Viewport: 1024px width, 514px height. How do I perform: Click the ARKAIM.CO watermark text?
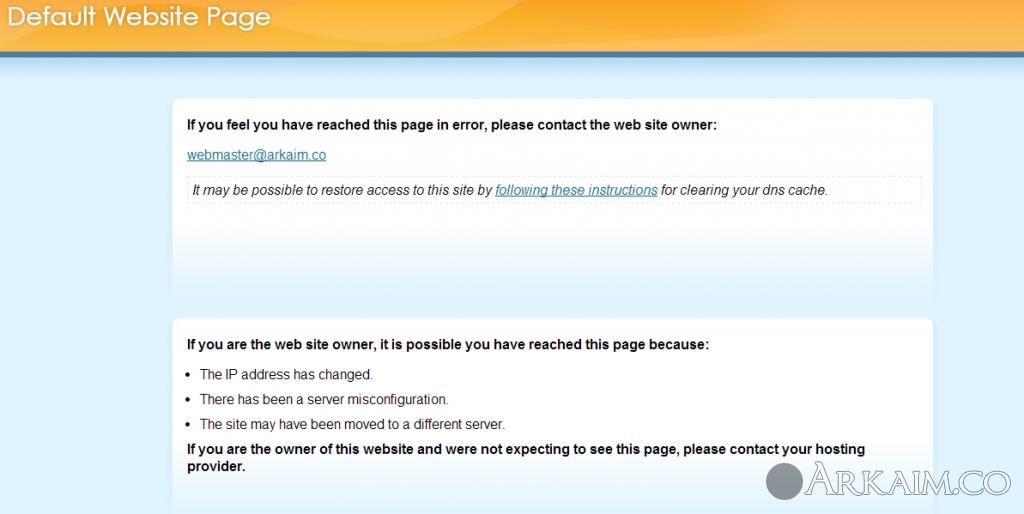[910, 480]
